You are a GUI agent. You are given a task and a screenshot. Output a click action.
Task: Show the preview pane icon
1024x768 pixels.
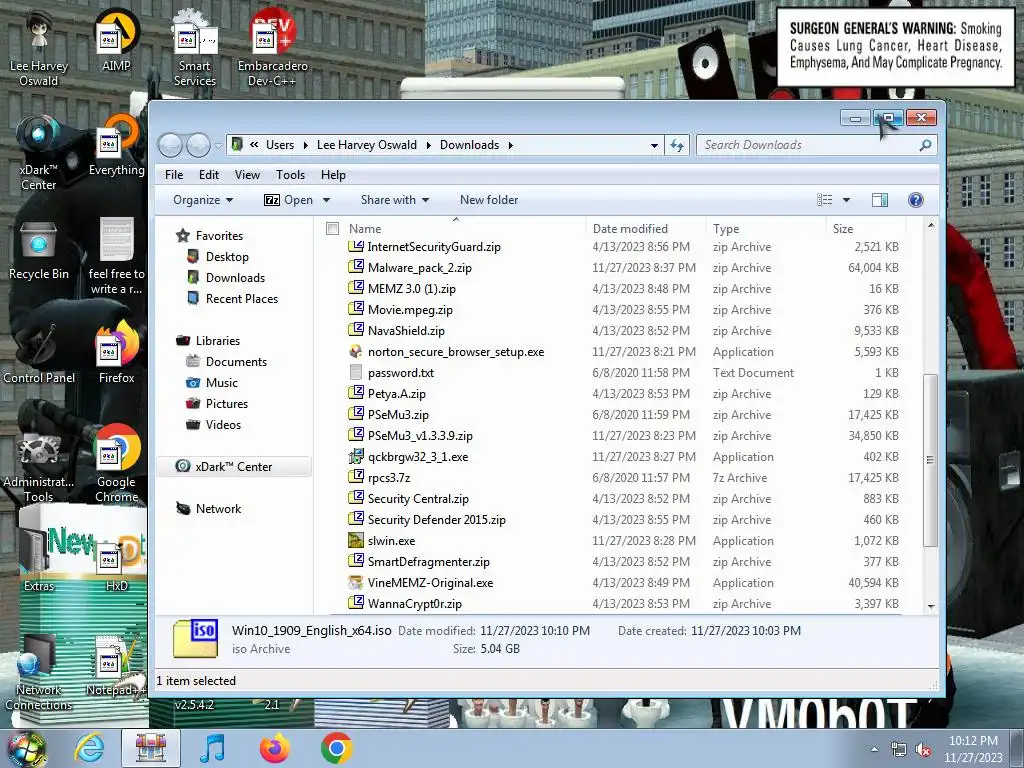click(x=880, y=200)
